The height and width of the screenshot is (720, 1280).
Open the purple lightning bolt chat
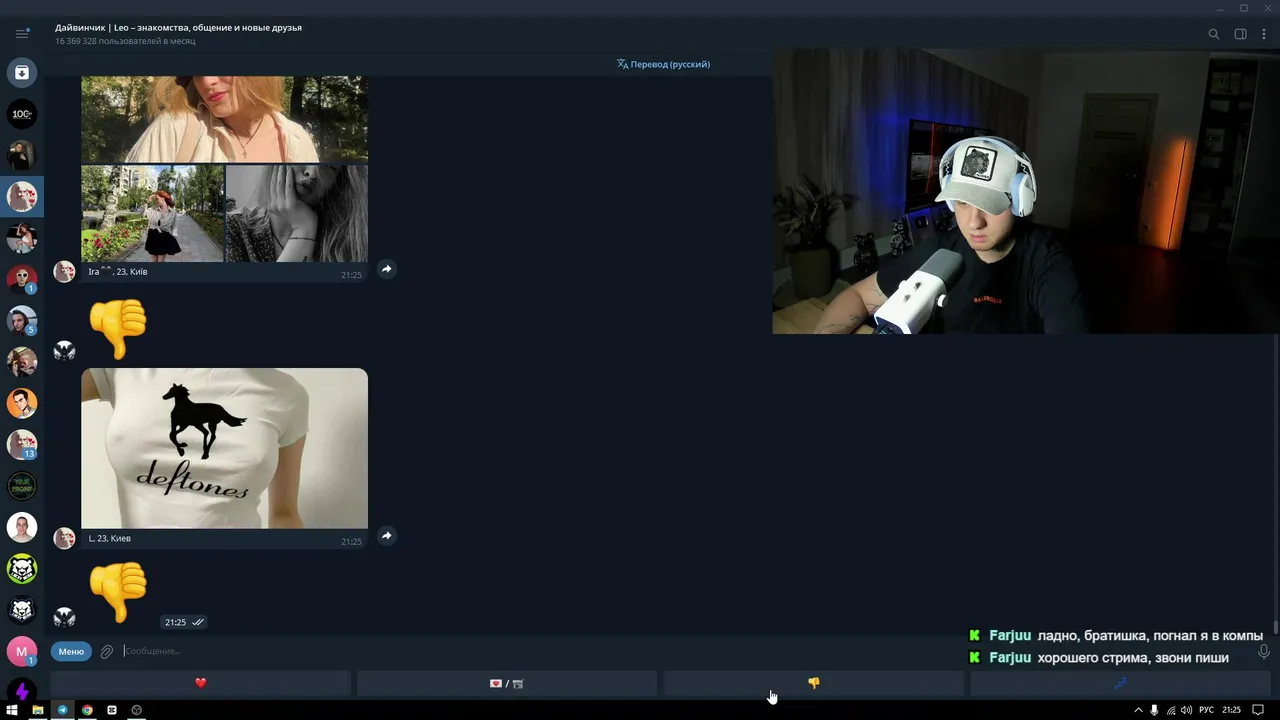(22, 691)
